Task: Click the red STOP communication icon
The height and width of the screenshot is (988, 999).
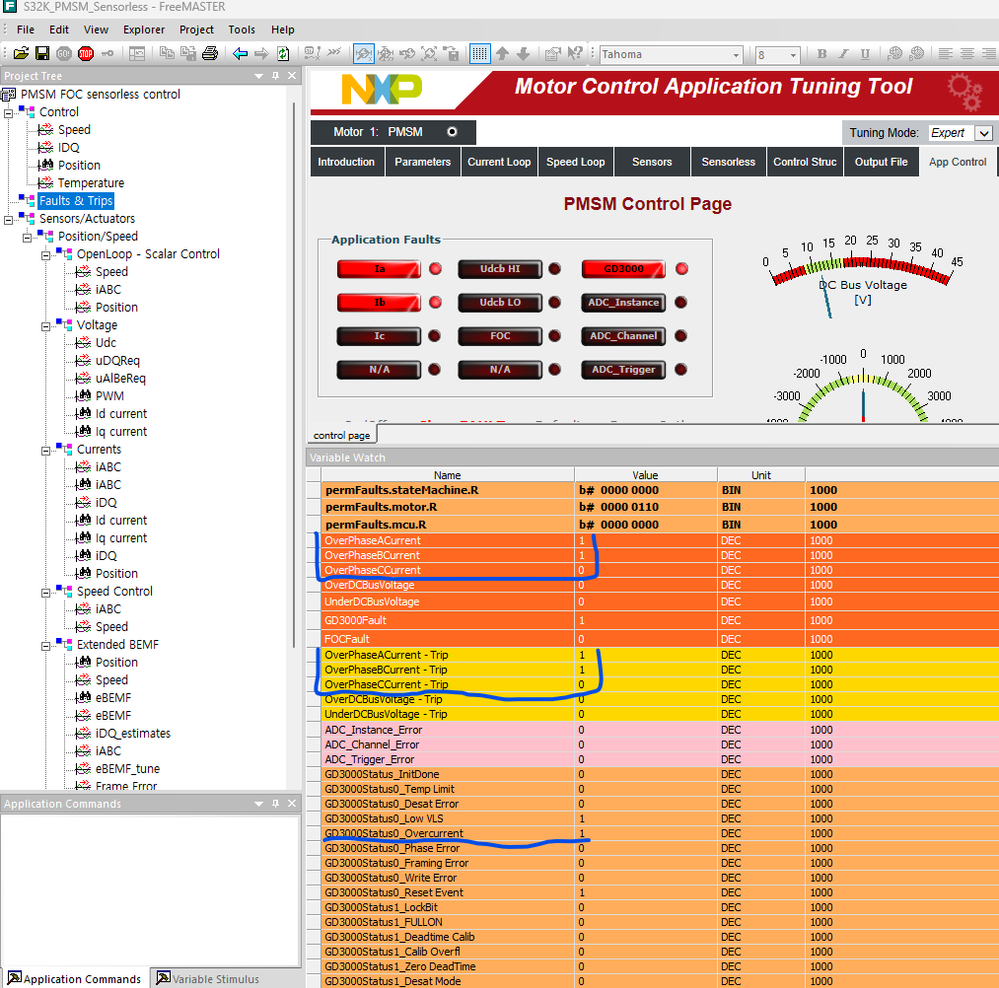Action: (x=85, y=54)
